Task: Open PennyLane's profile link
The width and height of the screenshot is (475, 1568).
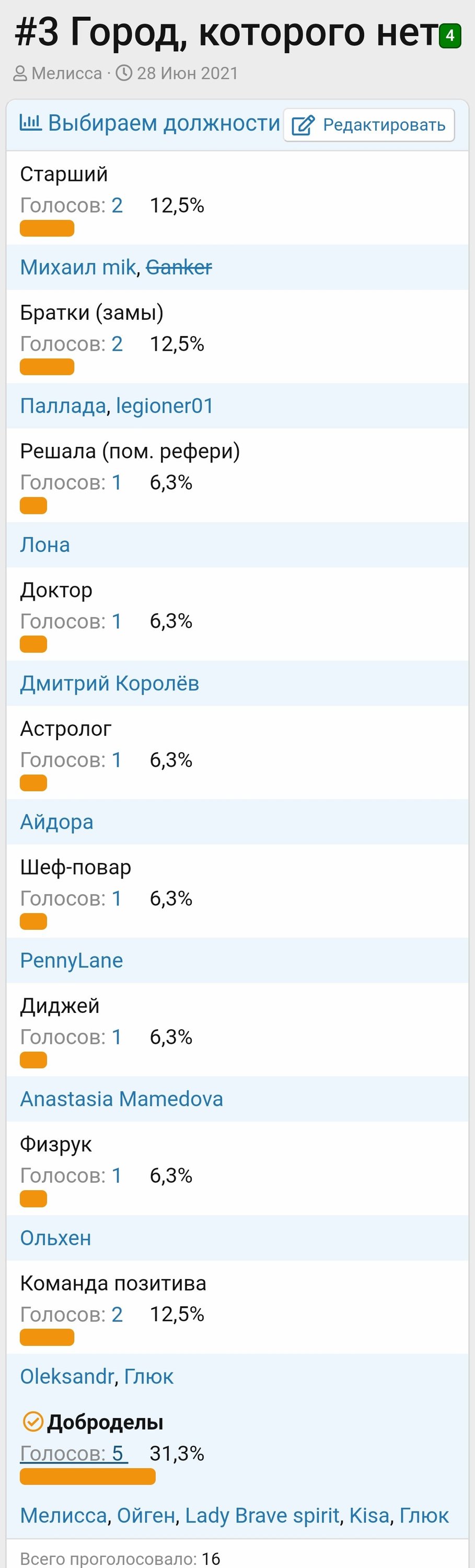Action: [x=71, y=961]
